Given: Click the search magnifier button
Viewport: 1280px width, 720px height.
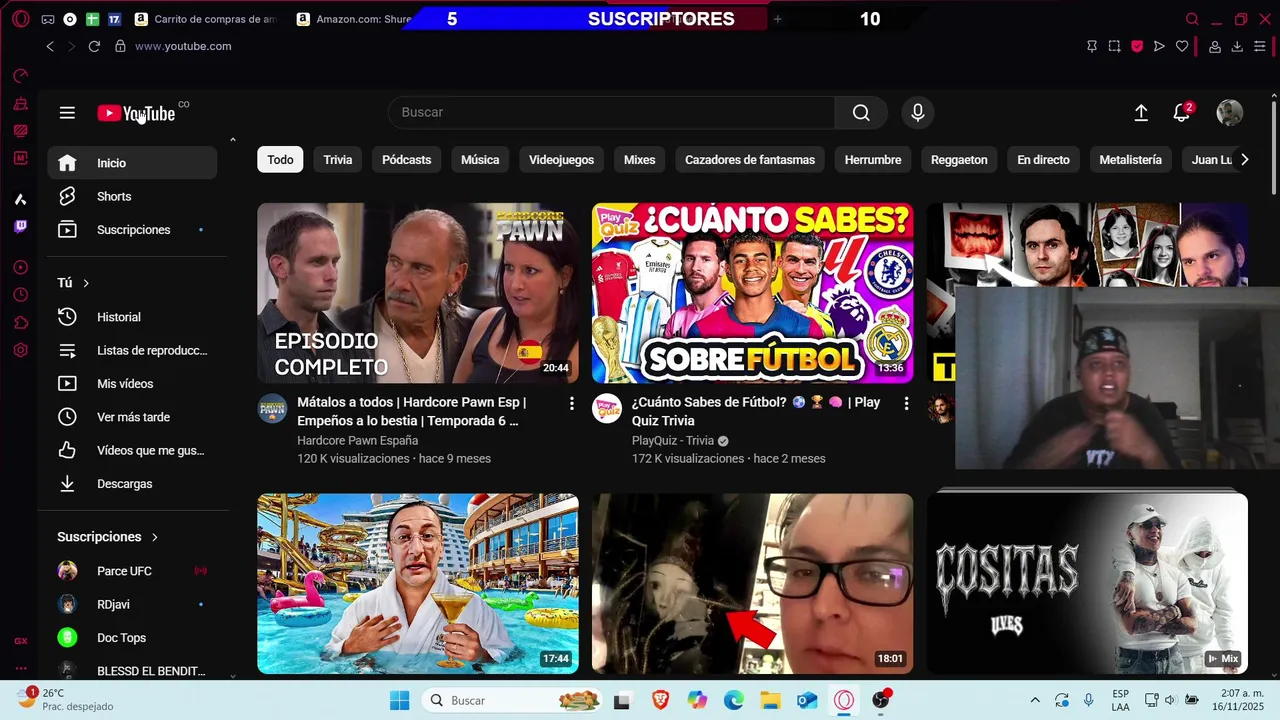Looking at the screenshot, I should click(861, 113).
